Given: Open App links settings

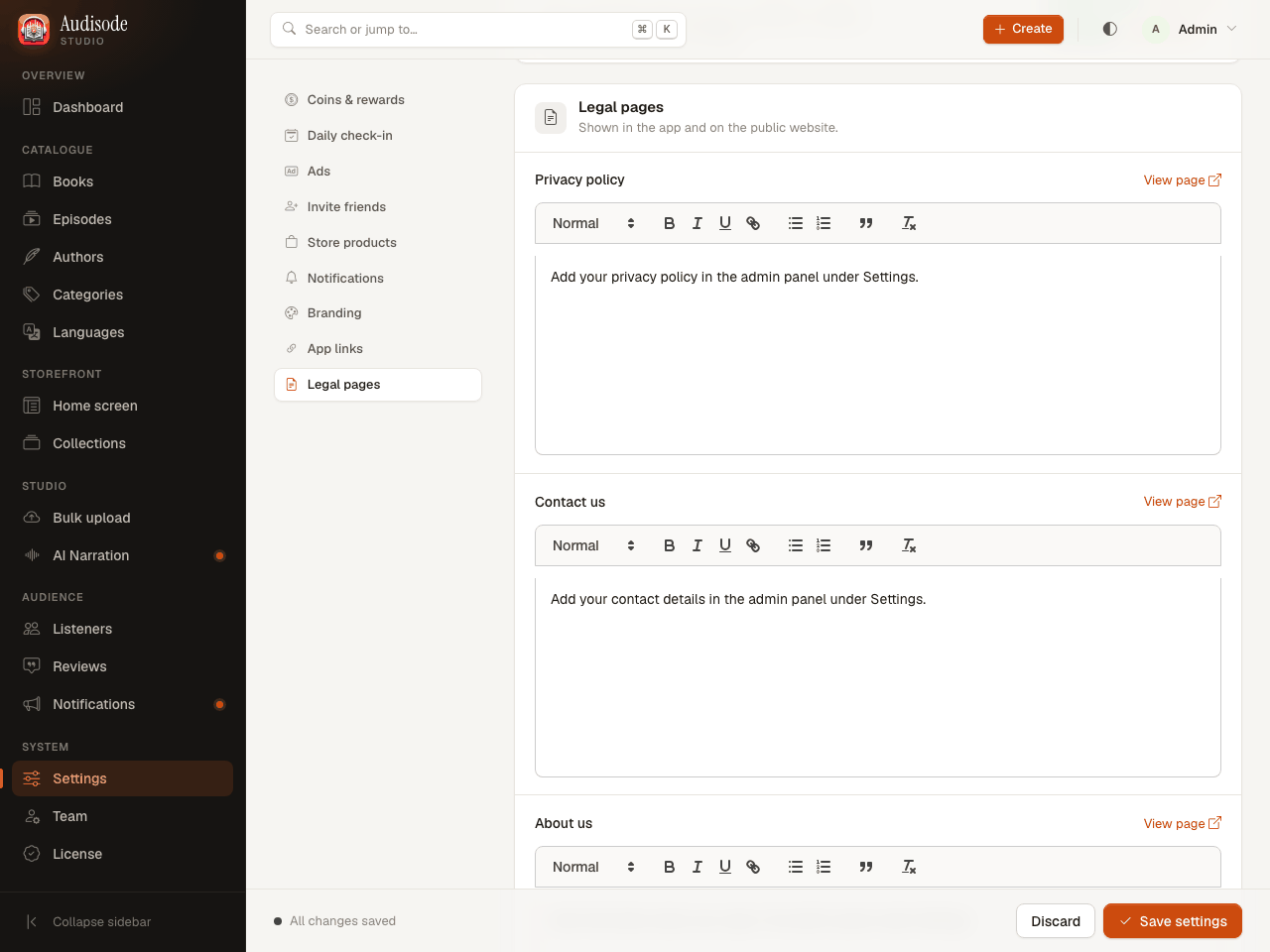Looking at the screenshot, I should click(378, 349).
